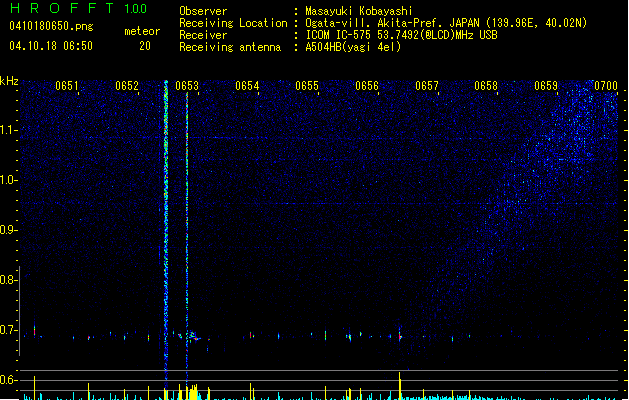
Task: Click the tall yellow power spike below 0656-0657
Action: pos(400,386)
